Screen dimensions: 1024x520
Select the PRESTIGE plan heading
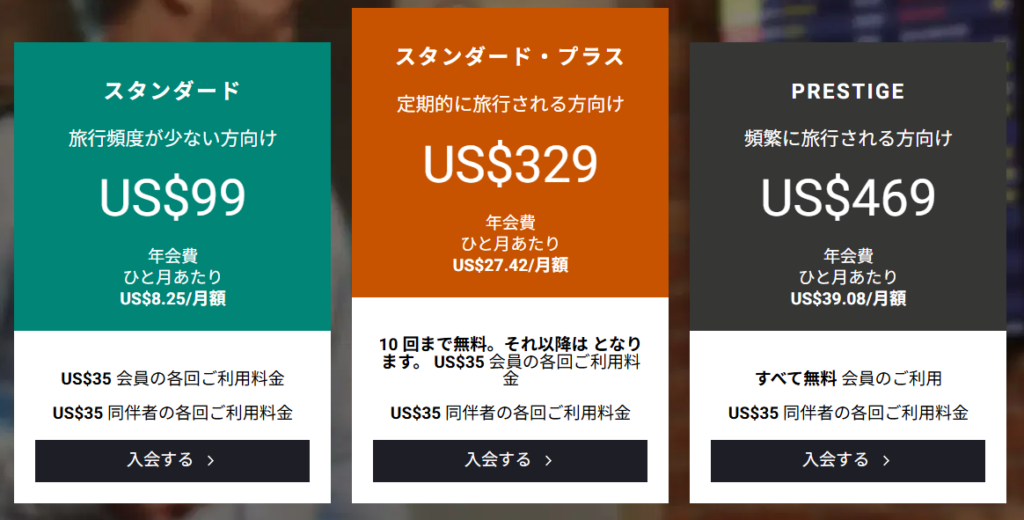pos(848,91)
